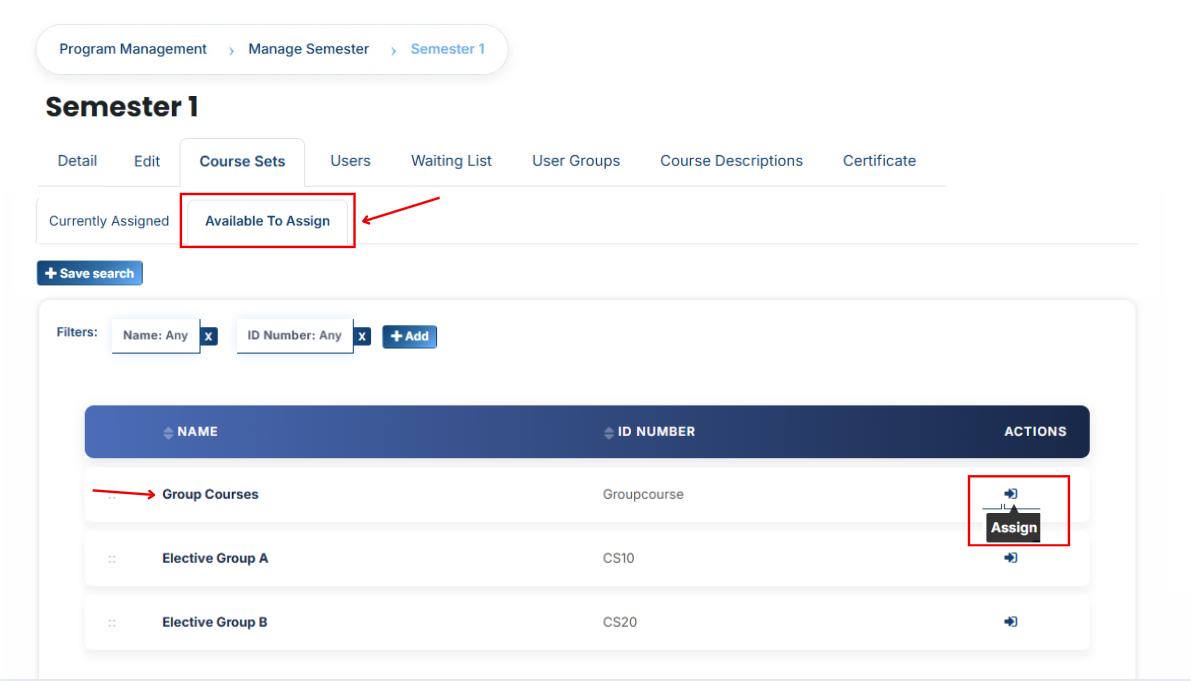
Task: Open the ID Number: Any filter dropdown
Action: pyautogui.click(x=295, y=336)
